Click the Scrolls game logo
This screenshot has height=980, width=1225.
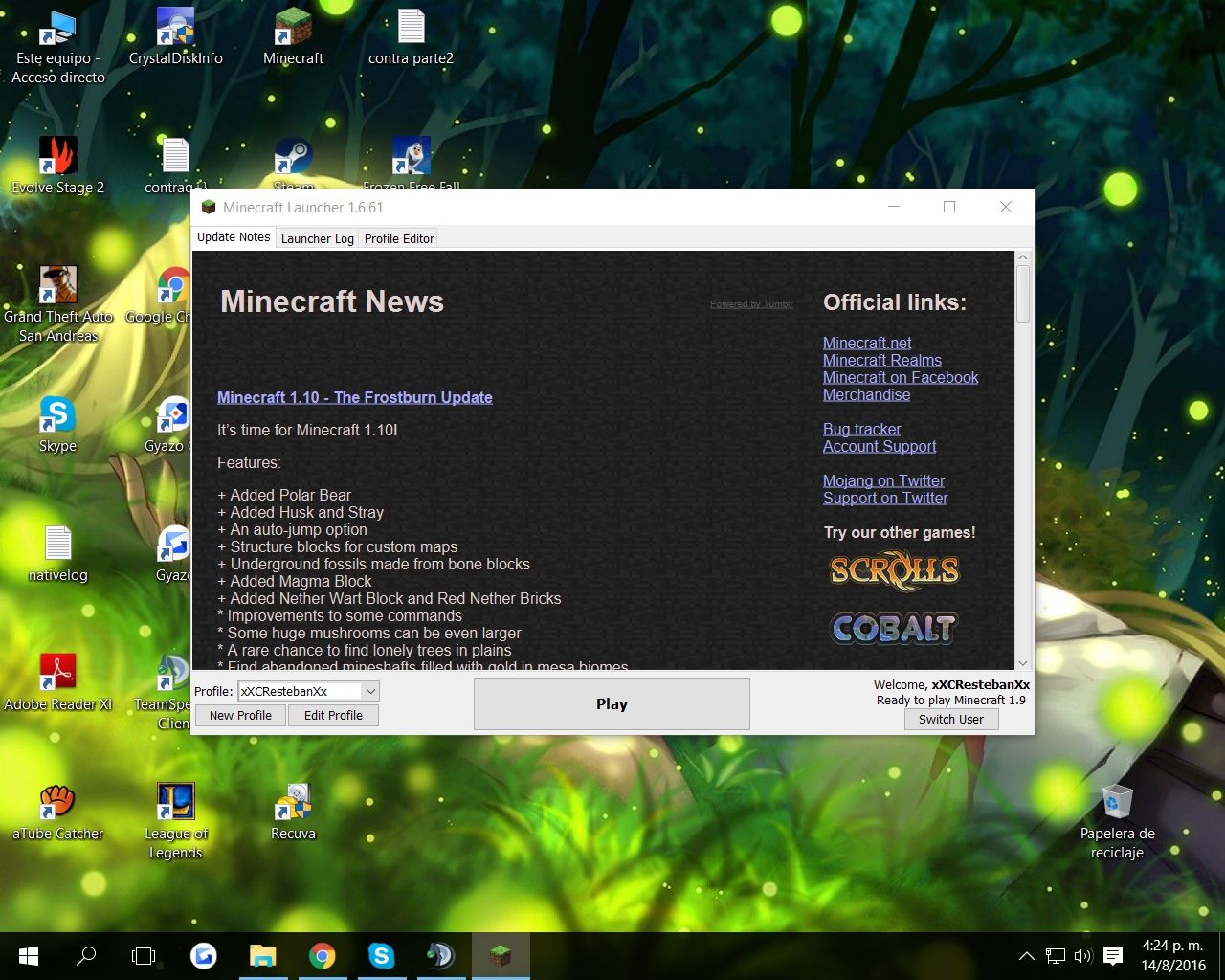coord(894,571)
